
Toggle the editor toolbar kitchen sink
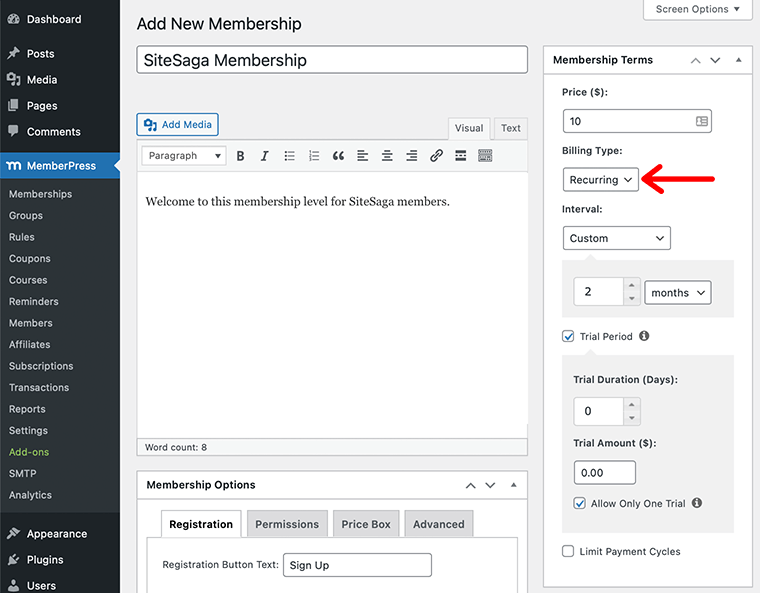(485, 156)
